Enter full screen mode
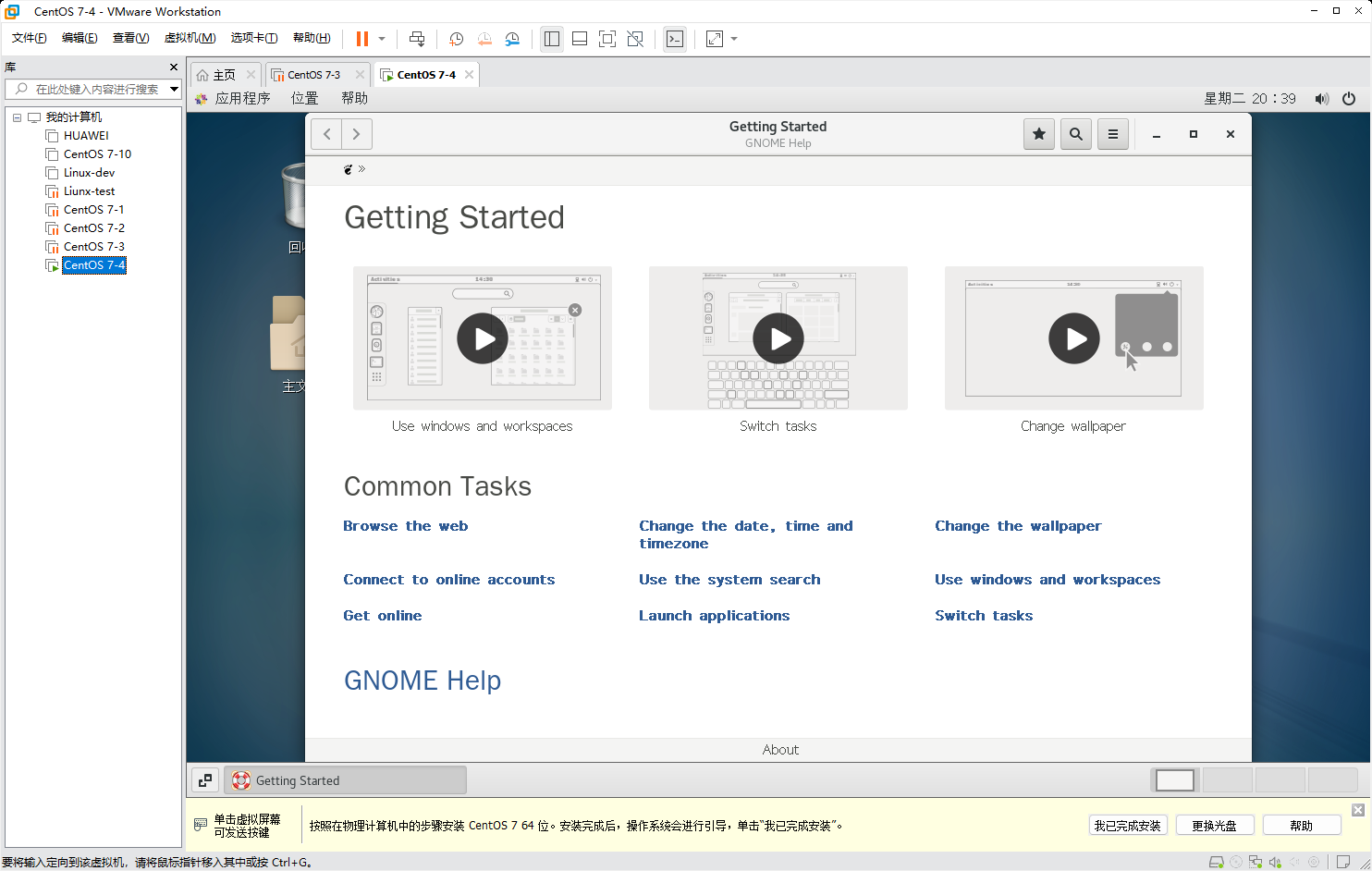Image resolution: width=1372 pixels, height=871 pixels. (x=607, y=39)
